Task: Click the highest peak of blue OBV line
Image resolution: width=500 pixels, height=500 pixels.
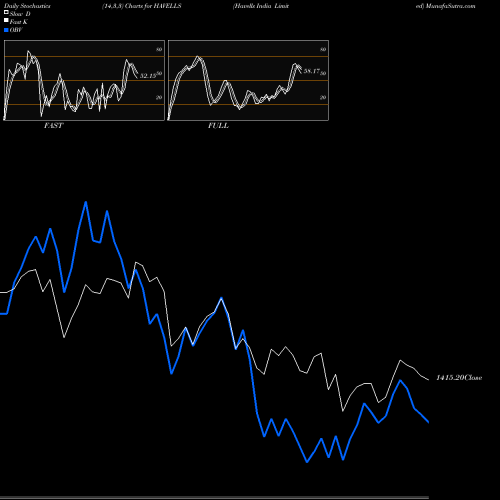Action: point(86,202)
